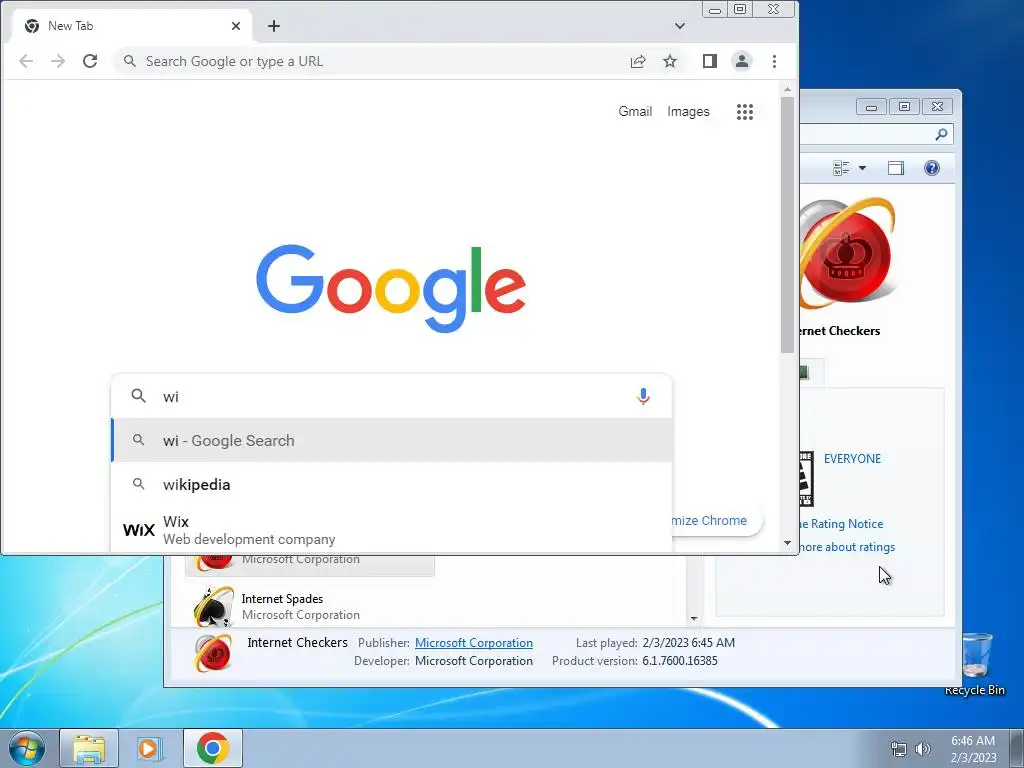Select the Internet Spades list entry text

[x=282, y=599]
